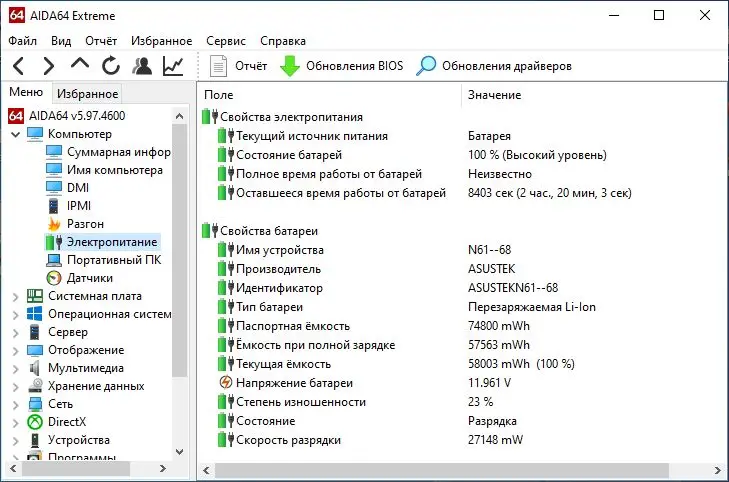This screenshot has width=729, height=482.
Task: Click the details pane horizontal scroll-right arrow
Action: click(x=717, y=470)
